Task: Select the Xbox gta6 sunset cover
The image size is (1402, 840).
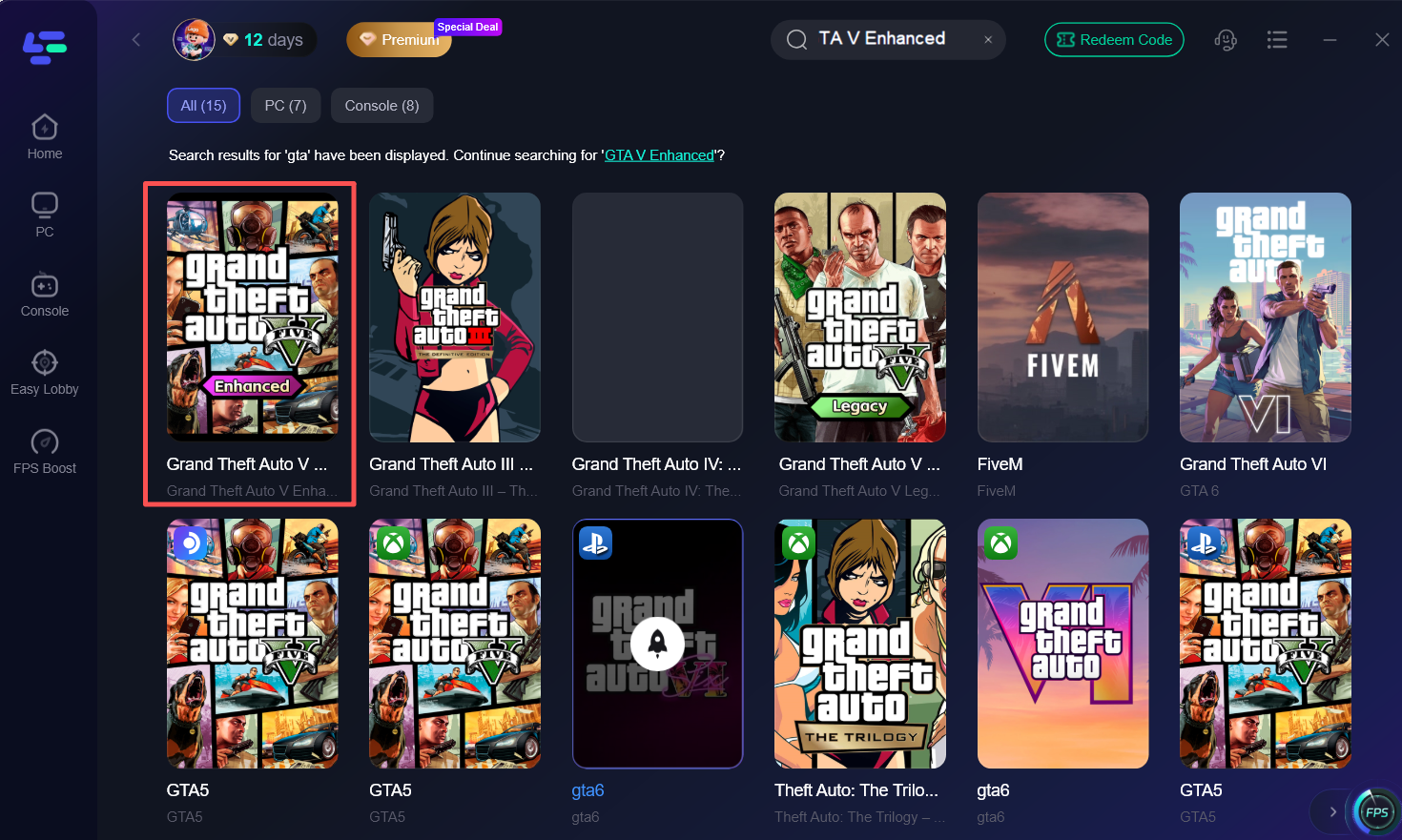Action: (x=1062, y=644)
